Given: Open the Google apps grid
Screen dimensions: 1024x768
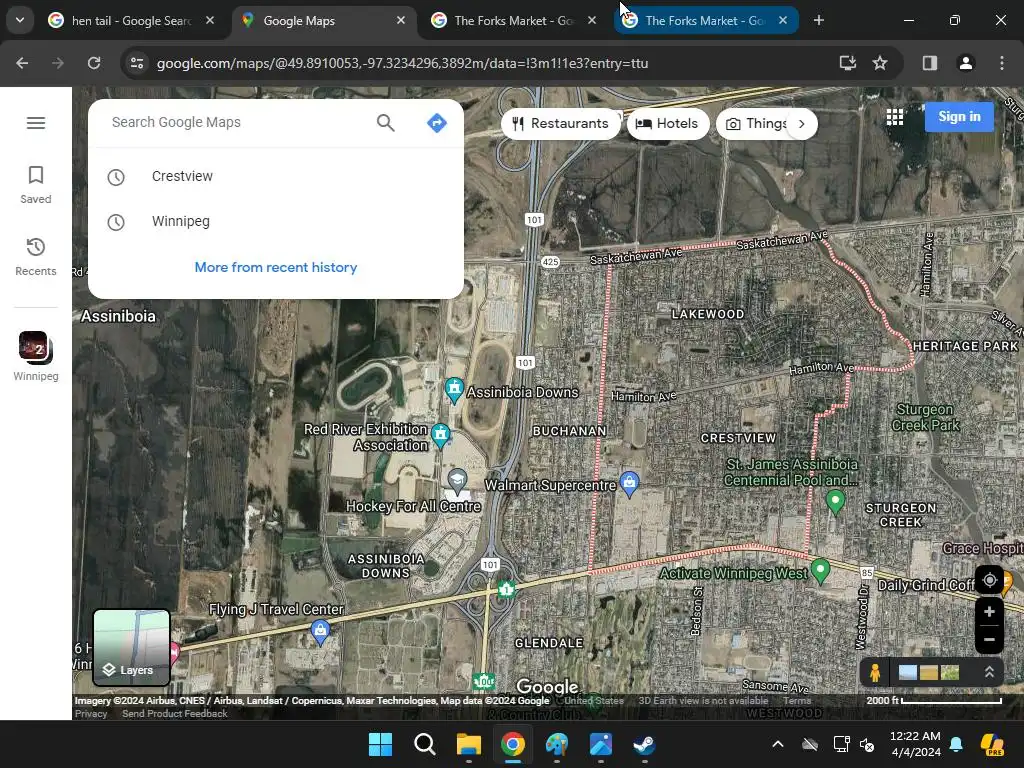Looking at the screenshot, I should click(895, 117).
